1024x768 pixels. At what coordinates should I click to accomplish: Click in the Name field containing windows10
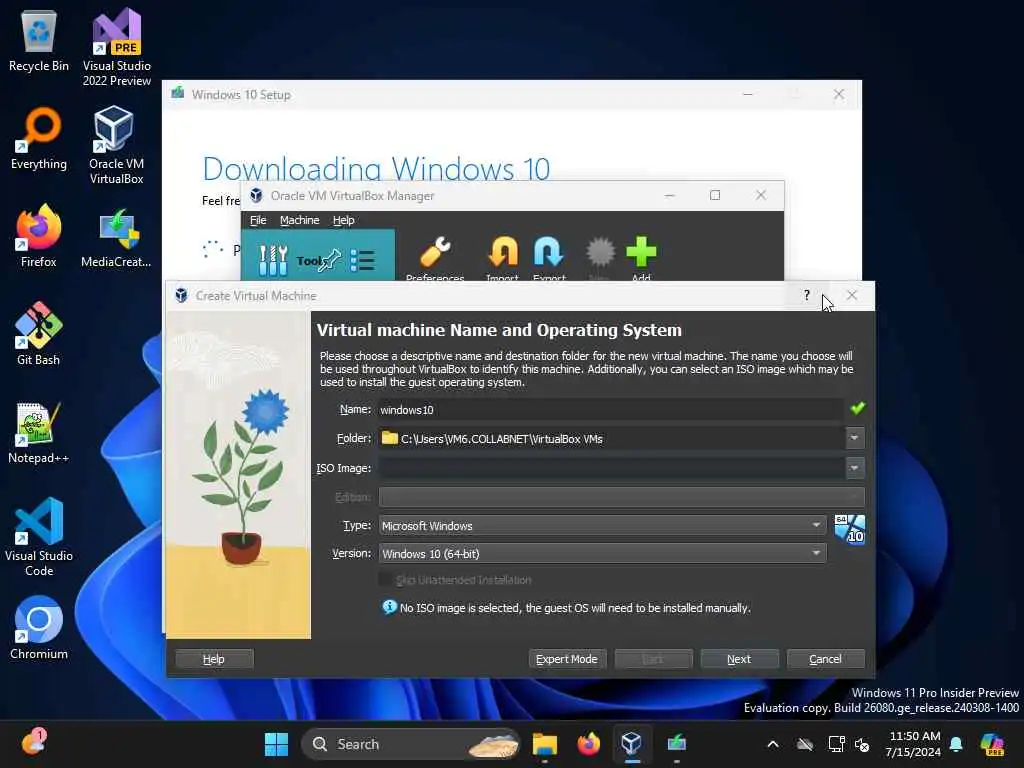(x=610, y=409)
